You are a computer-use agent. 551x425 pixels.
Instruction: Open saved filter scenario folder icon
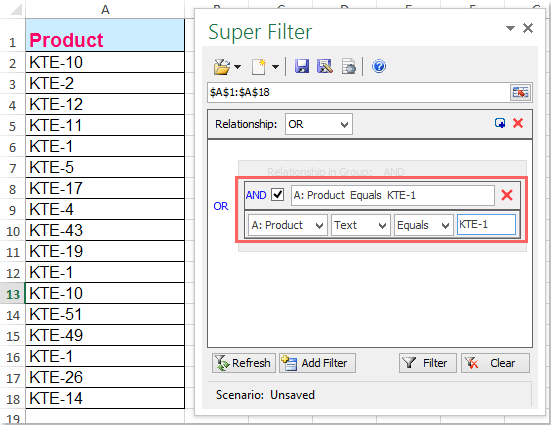tap(222, 66)
